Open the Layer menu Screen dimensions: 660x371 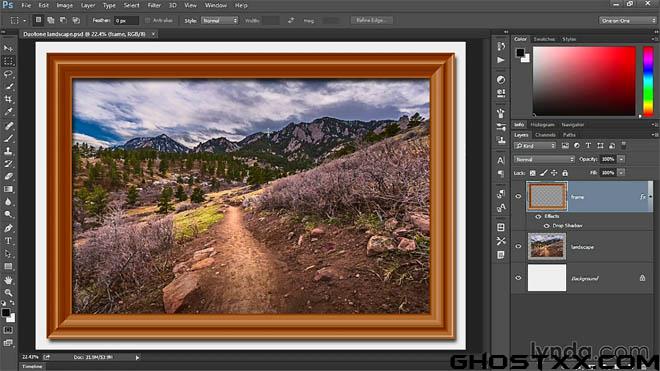tap(88, 5)
